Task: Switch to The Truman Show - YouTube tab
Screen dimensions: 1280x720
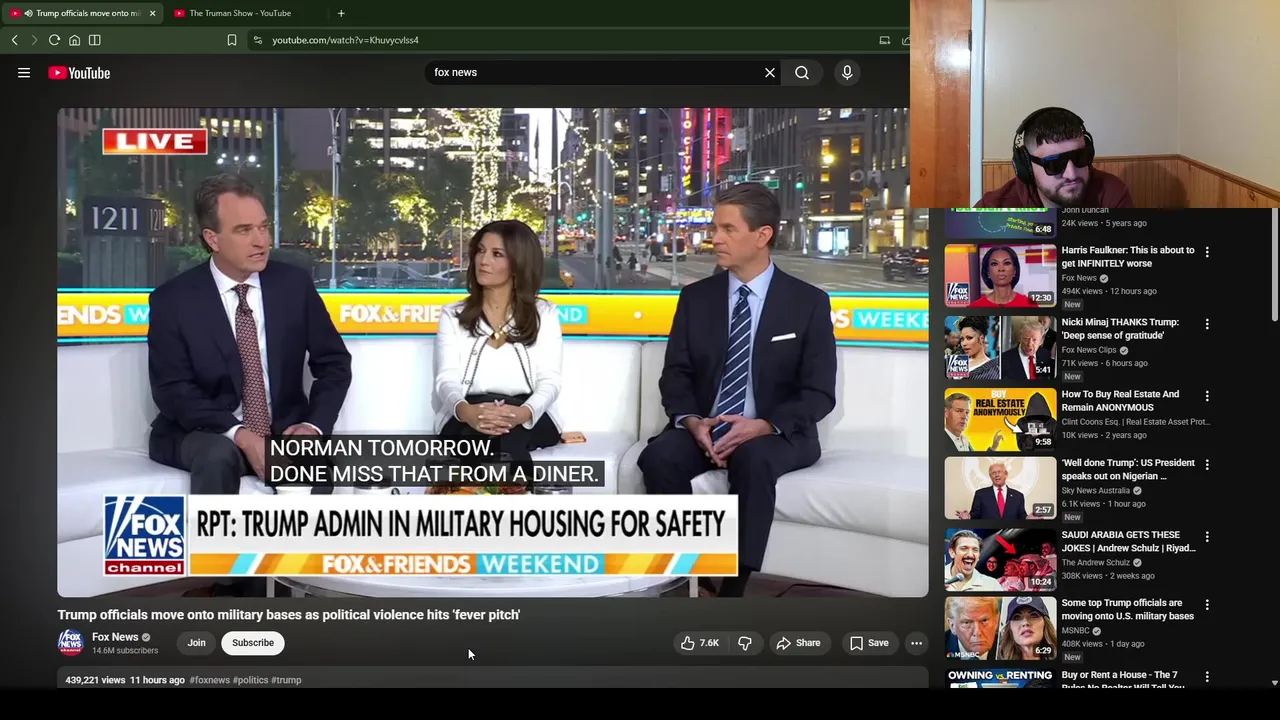Action: tap(240, 13)
